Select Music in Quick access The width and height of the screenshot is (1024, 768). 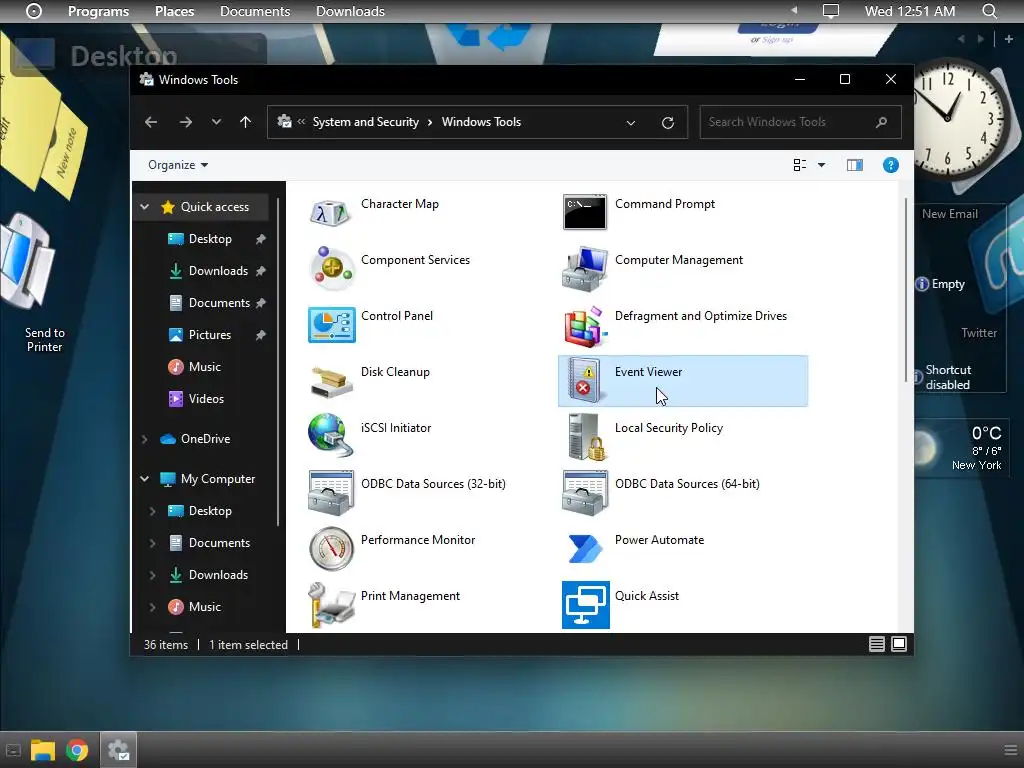[x=204, y=367]
